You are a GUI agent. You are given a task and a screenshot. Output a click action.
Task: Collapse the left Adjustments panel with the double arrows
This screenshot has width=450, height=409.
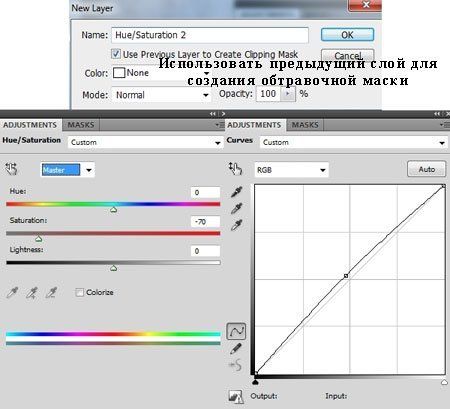pos(213,114)
